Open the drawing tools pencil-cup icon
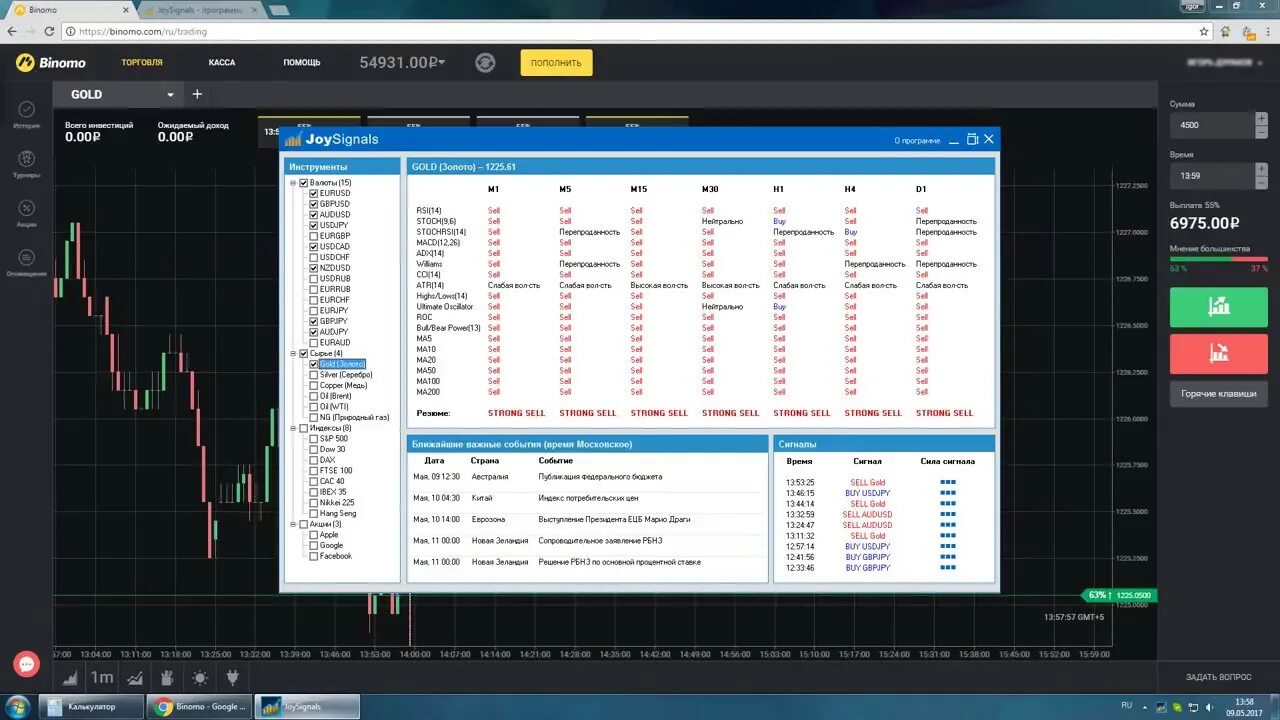Screen dimensions: 1280x720 tap(167, 677)
